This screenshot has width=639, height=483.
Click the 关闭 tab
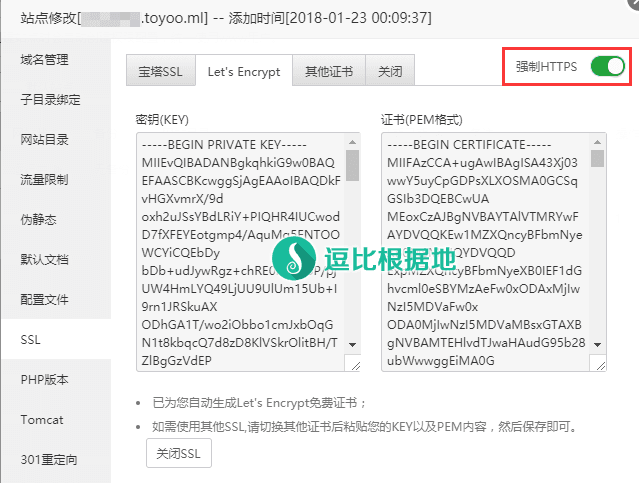(x=390, y=71)
